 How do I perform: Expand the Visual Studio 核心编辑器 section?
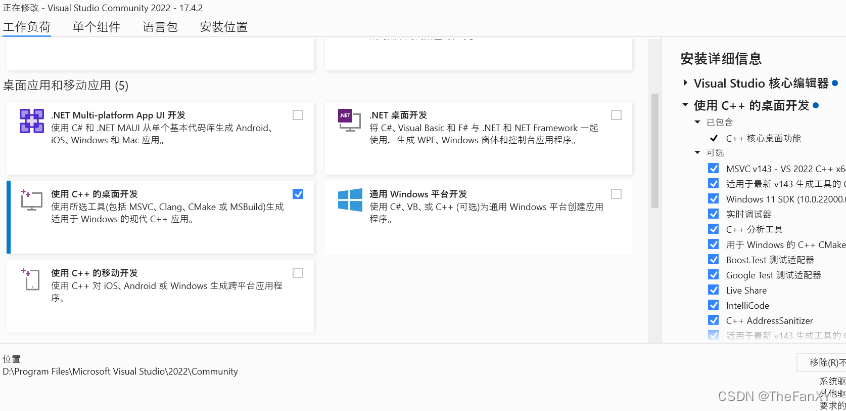(x=685, y=83)
